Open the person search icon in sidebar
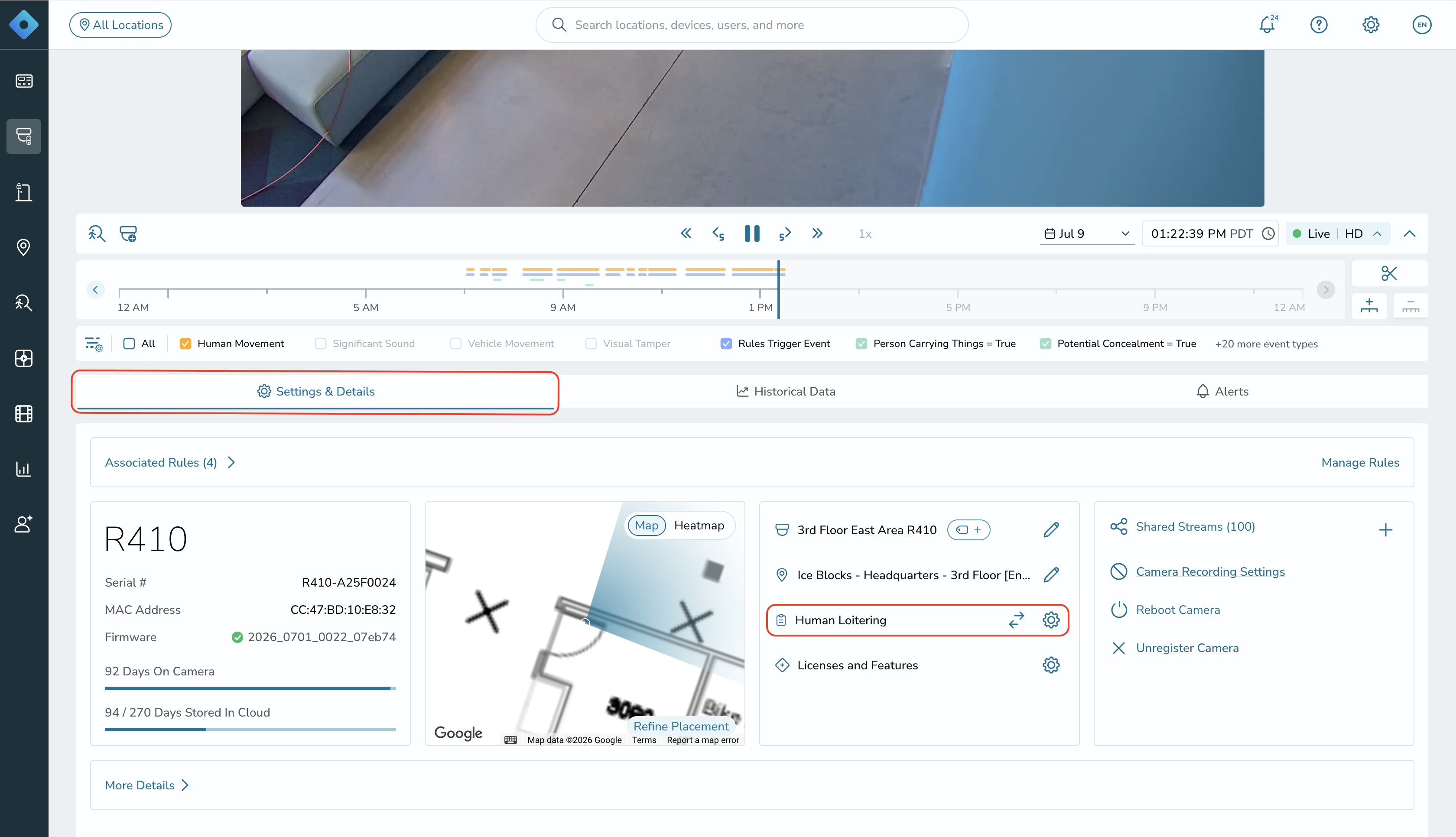 (23, 303)
